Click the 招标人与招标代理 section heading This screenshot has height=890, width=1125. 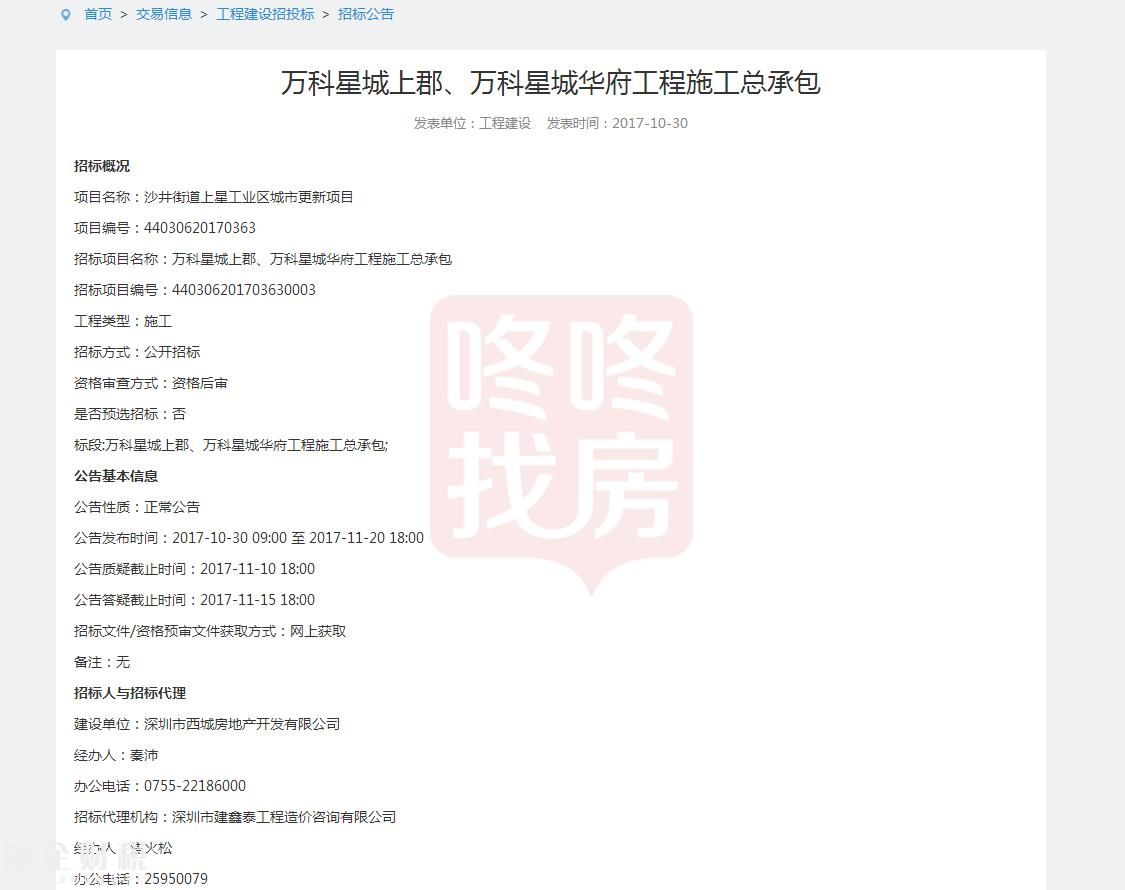[130, 693]
